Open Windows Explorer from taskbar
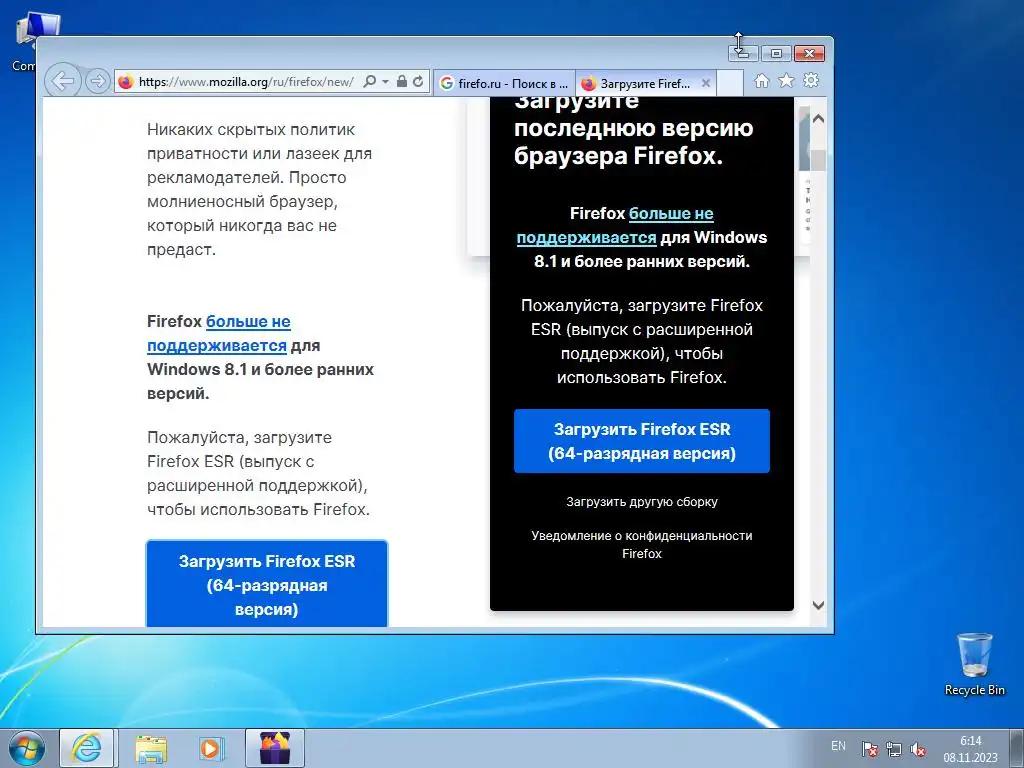1024x768 pixels. (151, 748)
